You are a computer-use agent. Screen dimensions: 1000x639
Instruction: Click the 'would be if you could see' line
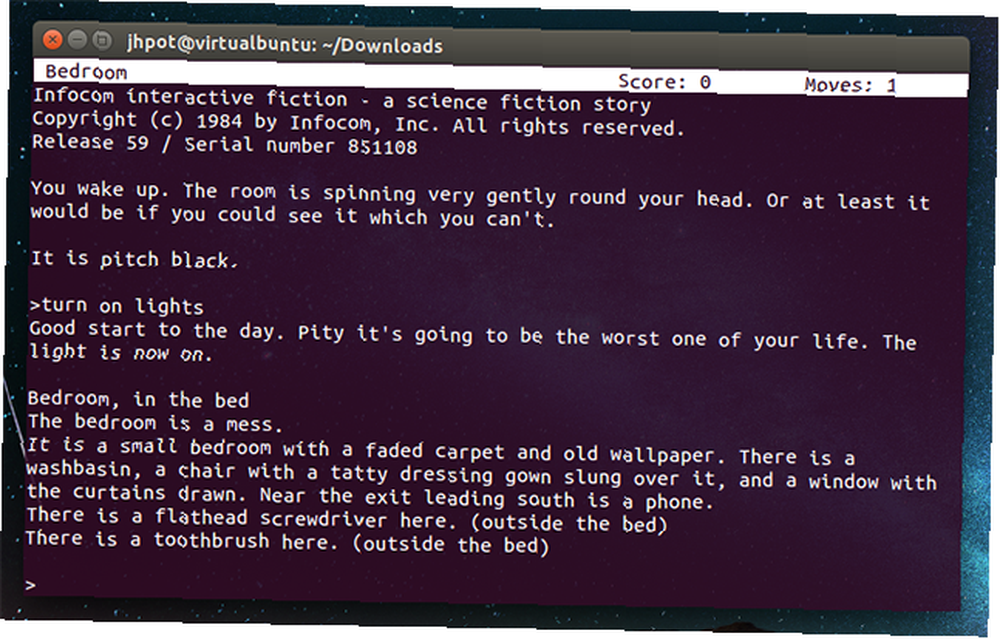point(293,215)
